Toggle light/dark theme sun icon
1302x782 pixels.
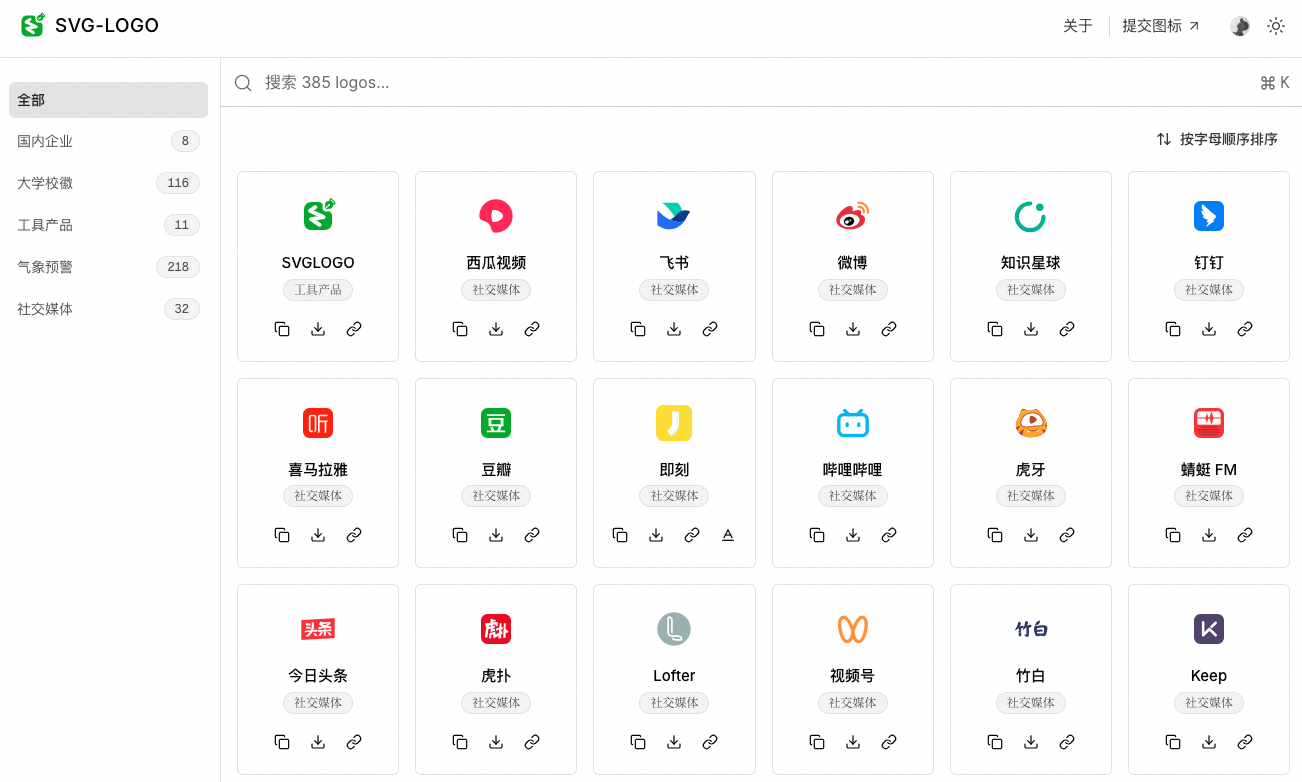1276,26
